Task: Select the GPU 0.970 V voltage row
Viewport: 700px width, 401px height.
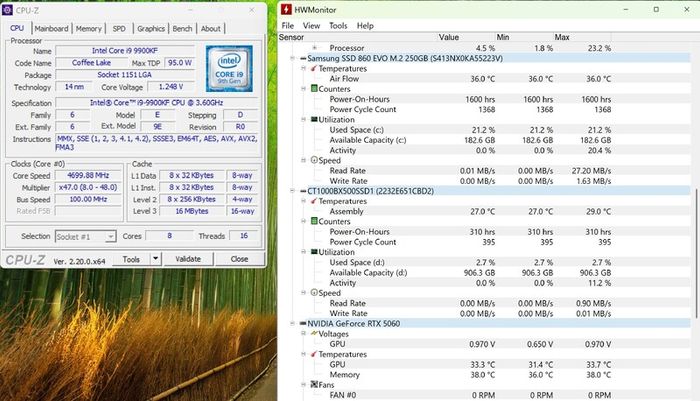Action: 484,344
